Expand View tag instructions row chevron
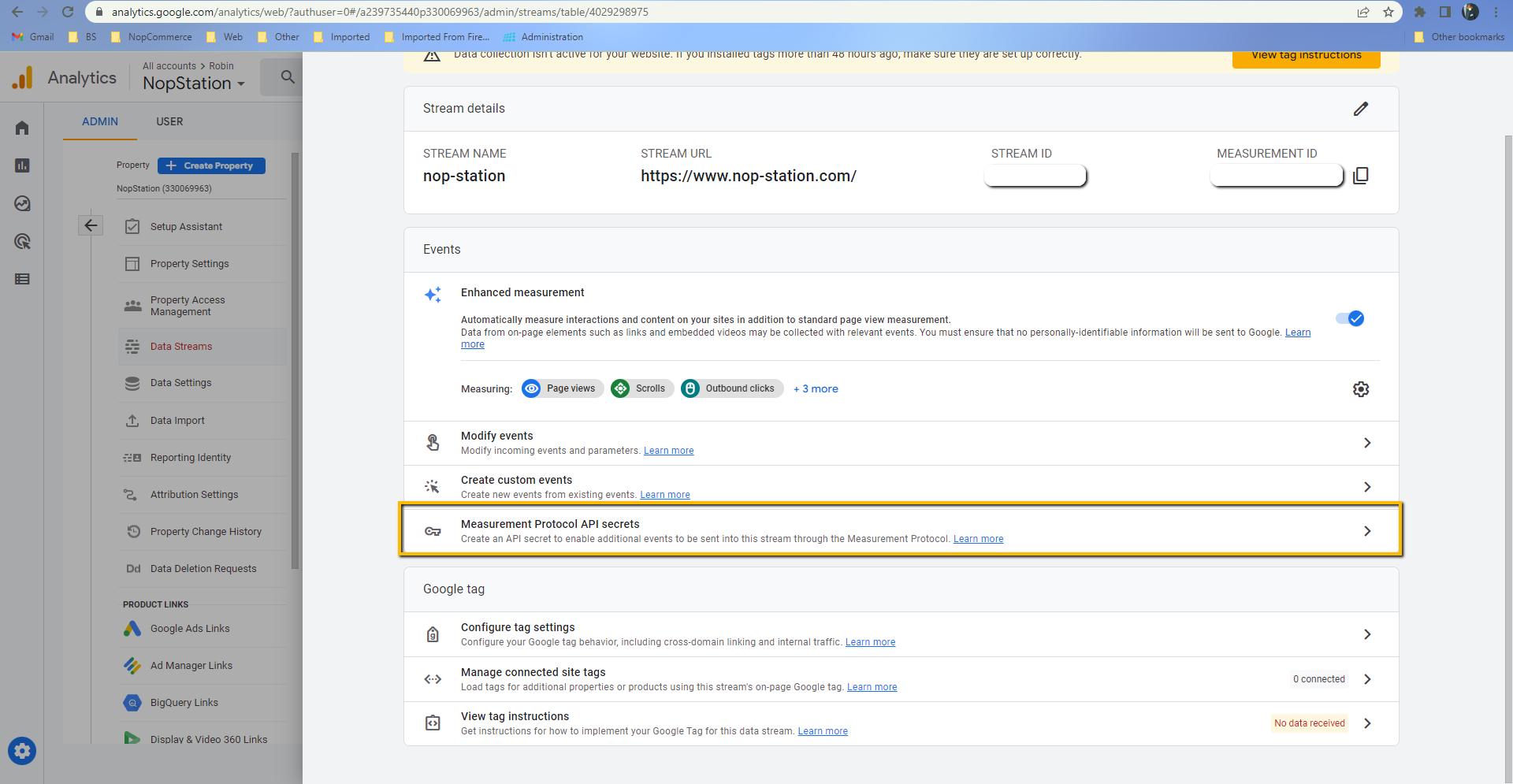The width and height of the screenshot is (1513, 784). (1367, 723)
